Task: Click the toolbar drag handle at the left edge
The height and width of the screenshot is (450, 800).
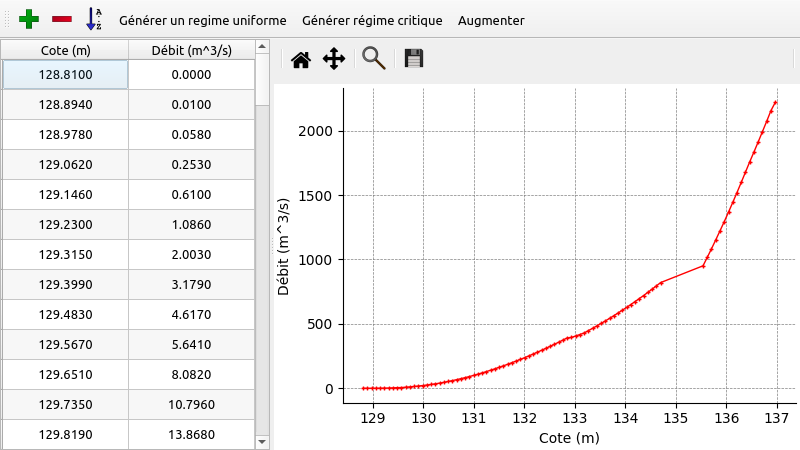Action: pos(8,19)
